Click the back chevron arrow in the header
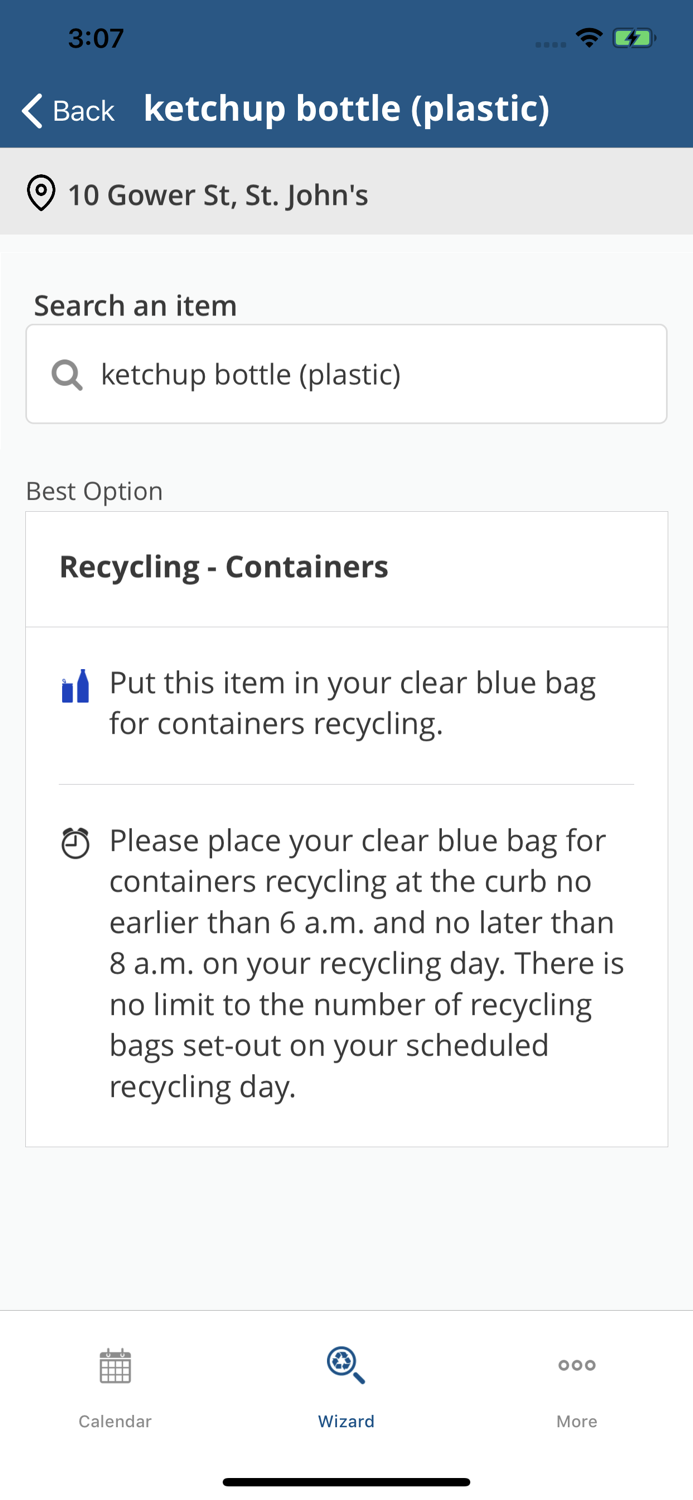 (x=30, y=110)
